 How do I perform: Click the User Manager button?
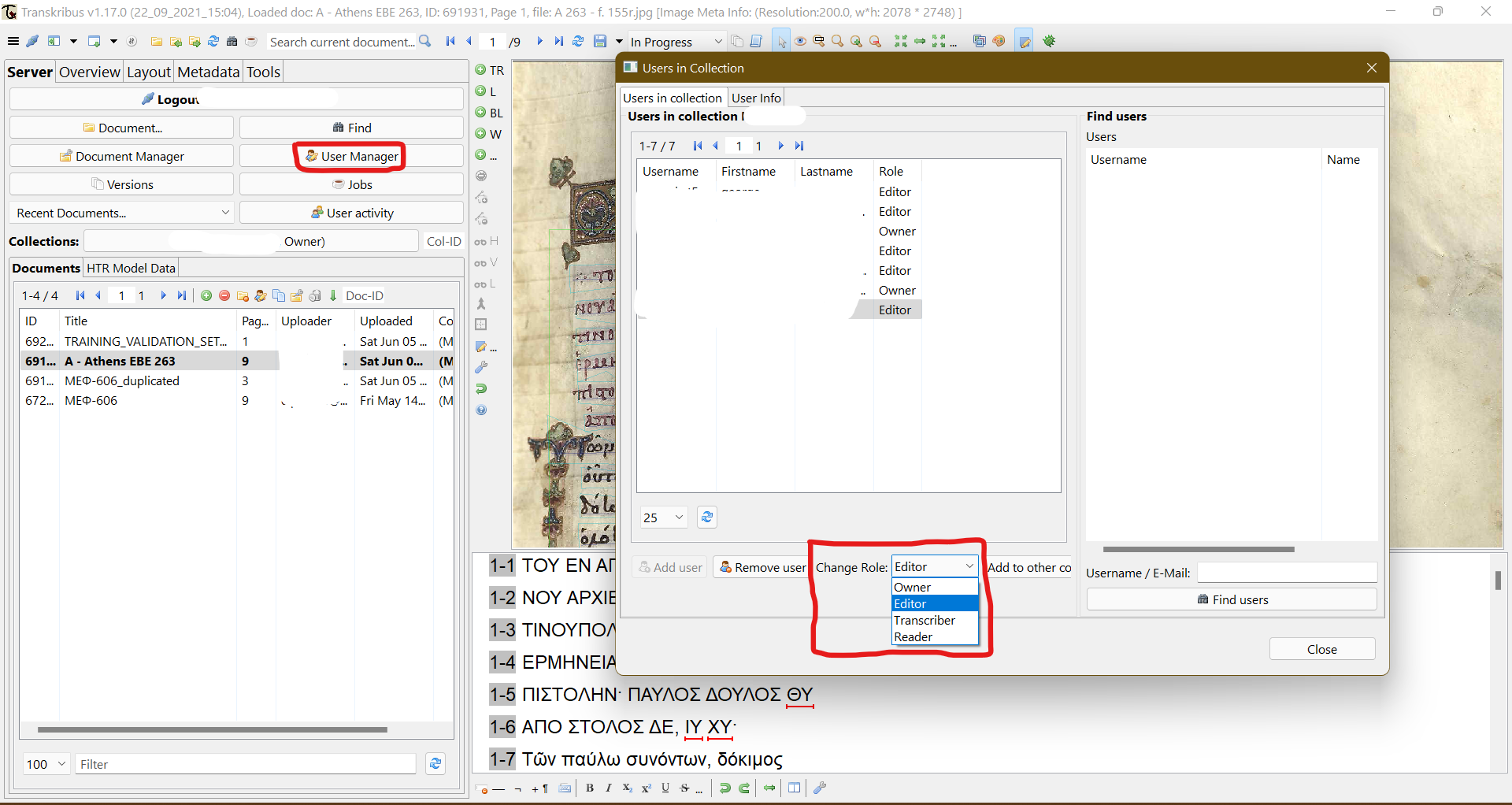pyautogui.click(x=351, y=156)
